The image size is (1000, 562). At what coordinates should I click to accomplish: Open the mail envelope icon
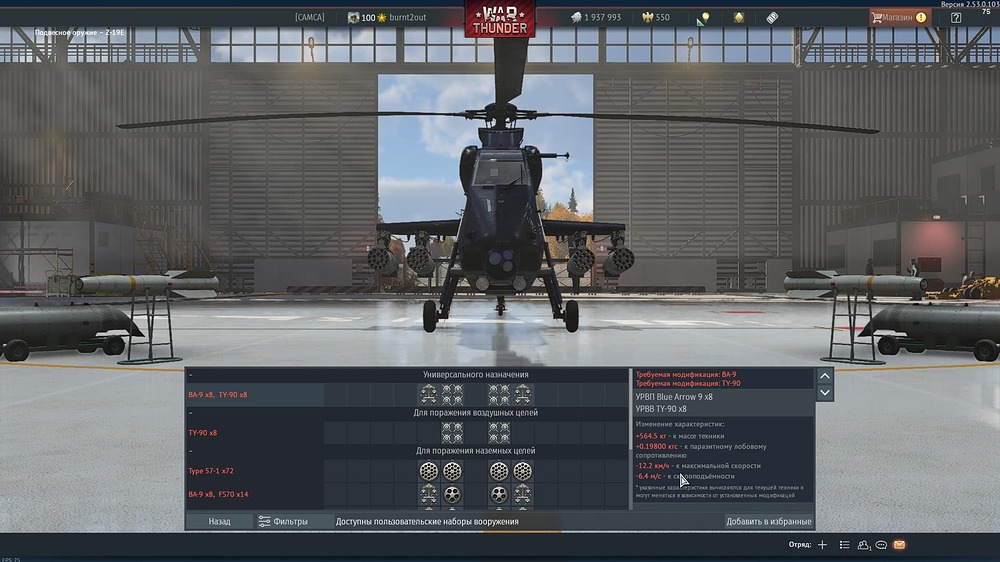(899, 545)
